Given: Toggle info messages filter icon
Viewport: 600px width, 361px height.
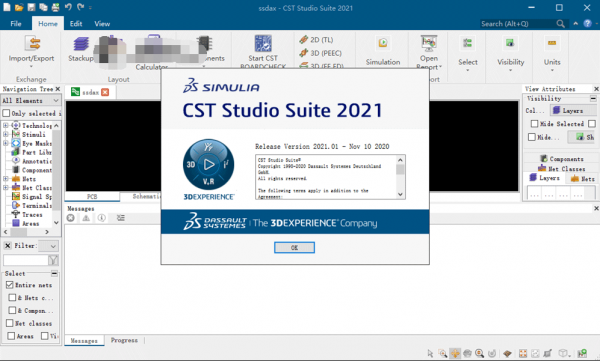Looking at the screenshot, I should 101,218.
